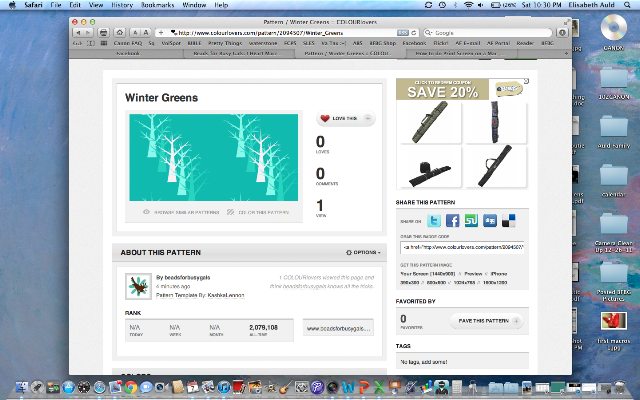
Task: Launch Excel from the Dock
Action: [379, 387]
